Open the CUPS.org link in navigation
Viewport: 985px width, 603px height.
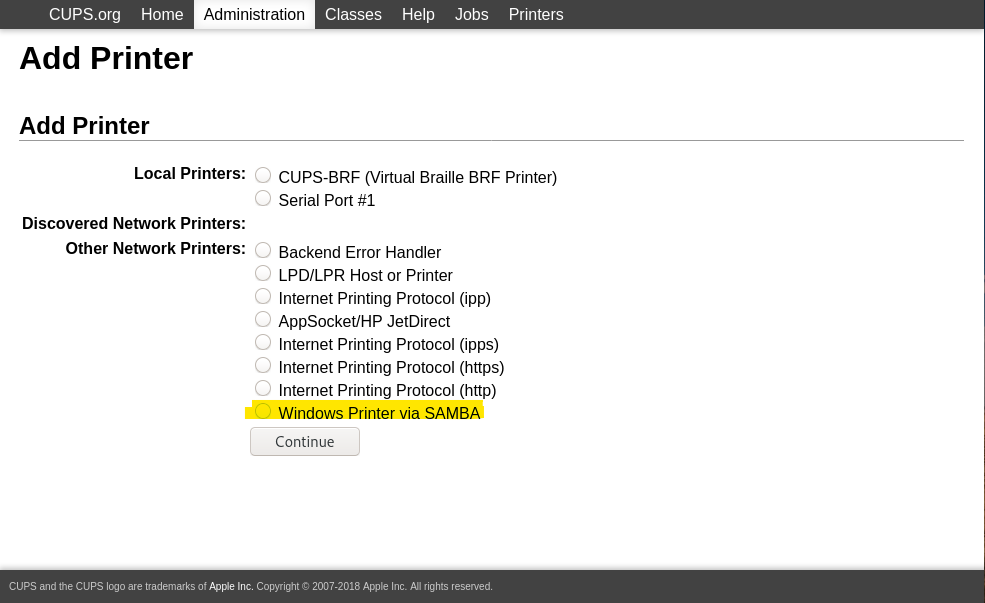(x=85, y=14)
